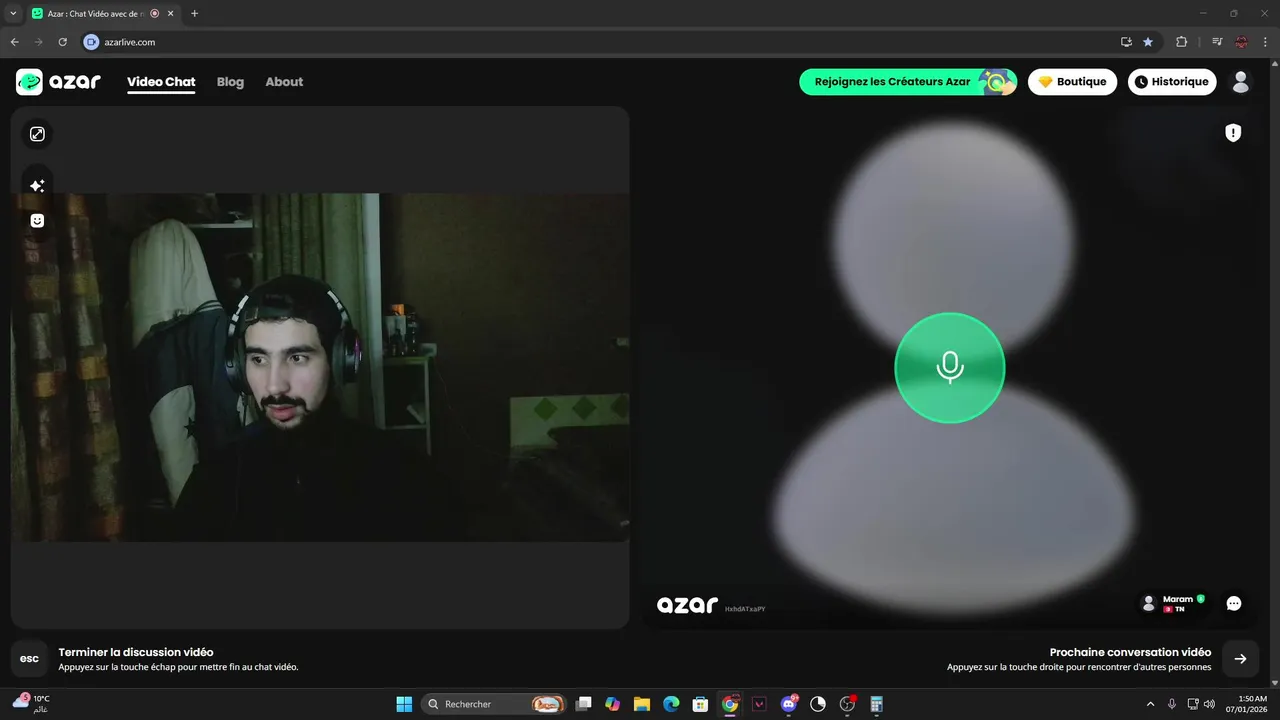
Task: Click own webcam video preview
Action: 320,368
